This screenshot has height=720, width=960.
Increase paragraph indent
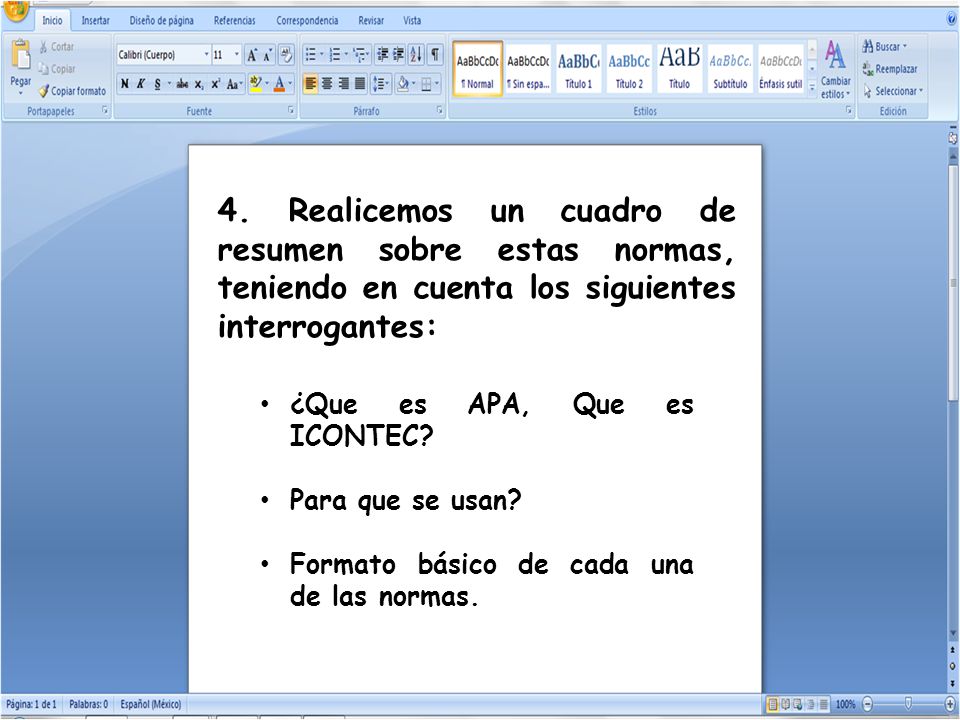pyautogui.click(x=399, y=55)
